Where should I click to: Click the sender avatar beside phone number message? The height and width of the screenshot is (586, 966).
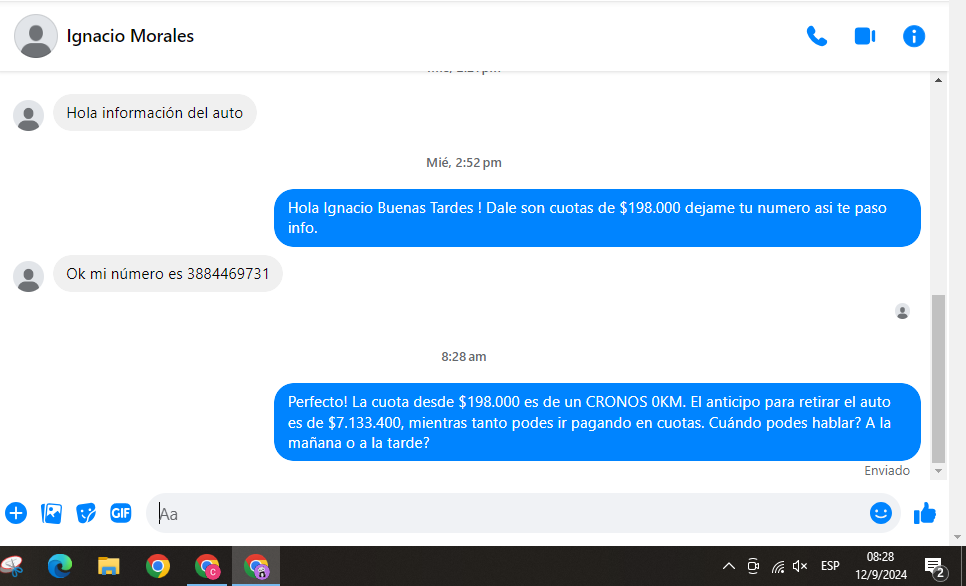(x=28, y=276)
